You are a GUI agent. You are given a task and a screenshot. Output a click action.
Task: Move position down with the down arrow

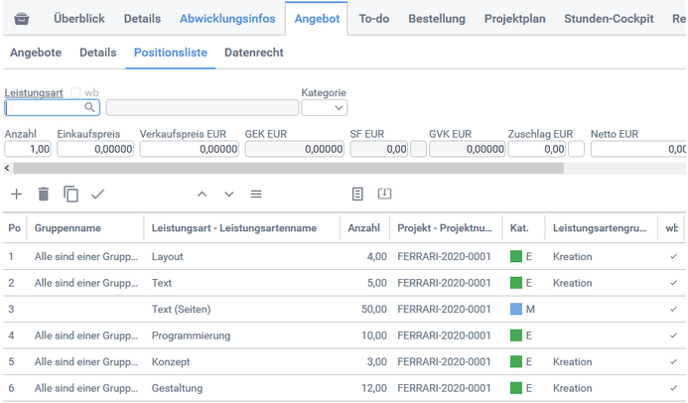(229, 194)
